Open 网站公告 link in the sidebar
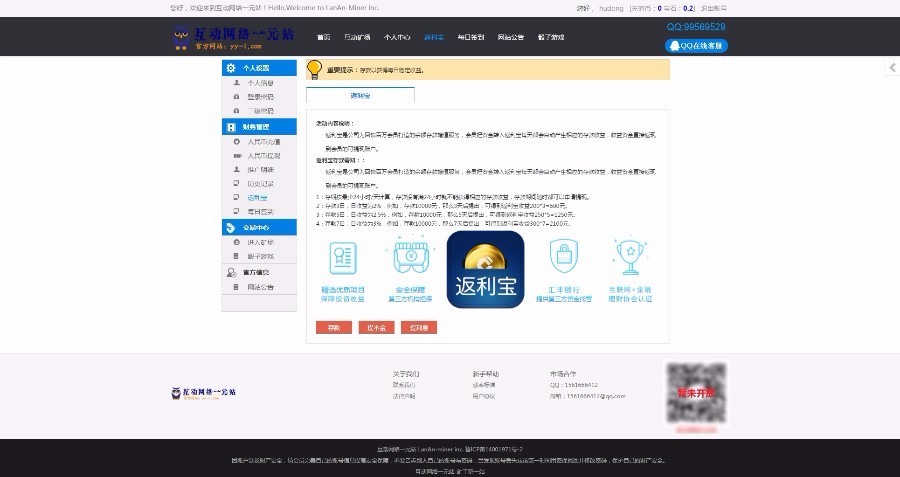The width and height of the screenshot is (900, 477). click(261, 287)
